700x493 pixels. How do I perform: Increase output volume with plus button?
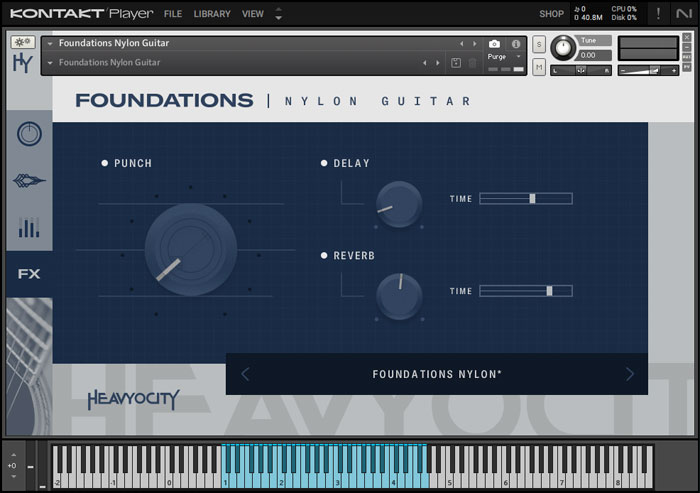pos(673,70)
